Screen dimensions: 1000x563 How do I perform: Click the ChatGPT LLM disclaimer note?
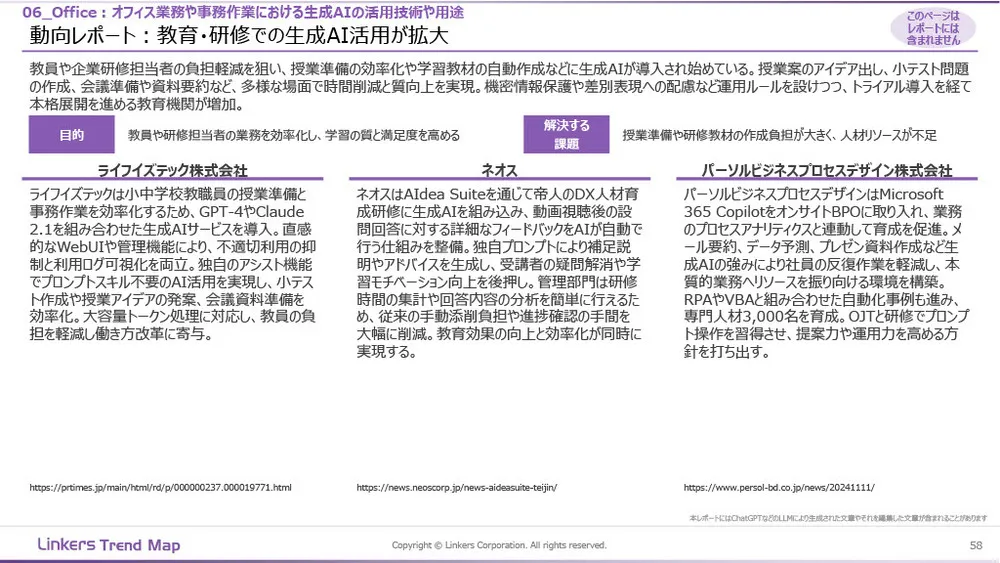pyautogui.click(x=838, y=518)
